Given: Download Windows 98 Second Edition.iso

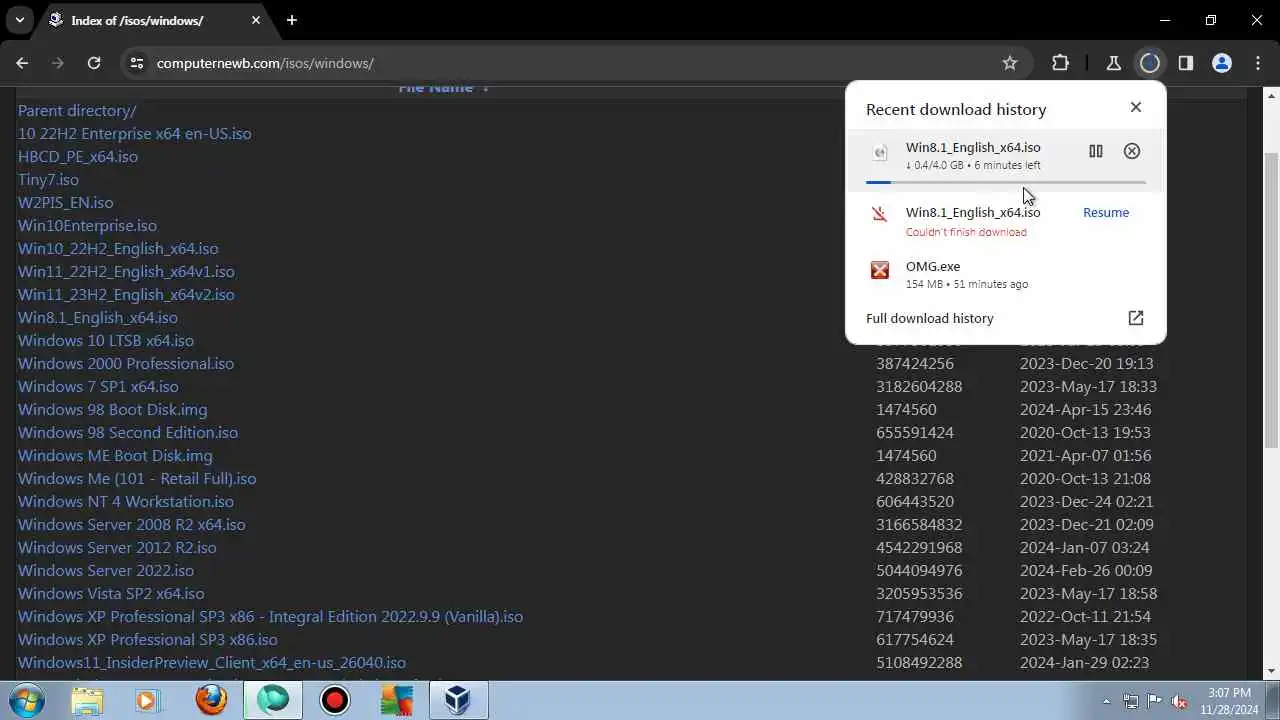Looking at the screenshot, I should [128, 433].
